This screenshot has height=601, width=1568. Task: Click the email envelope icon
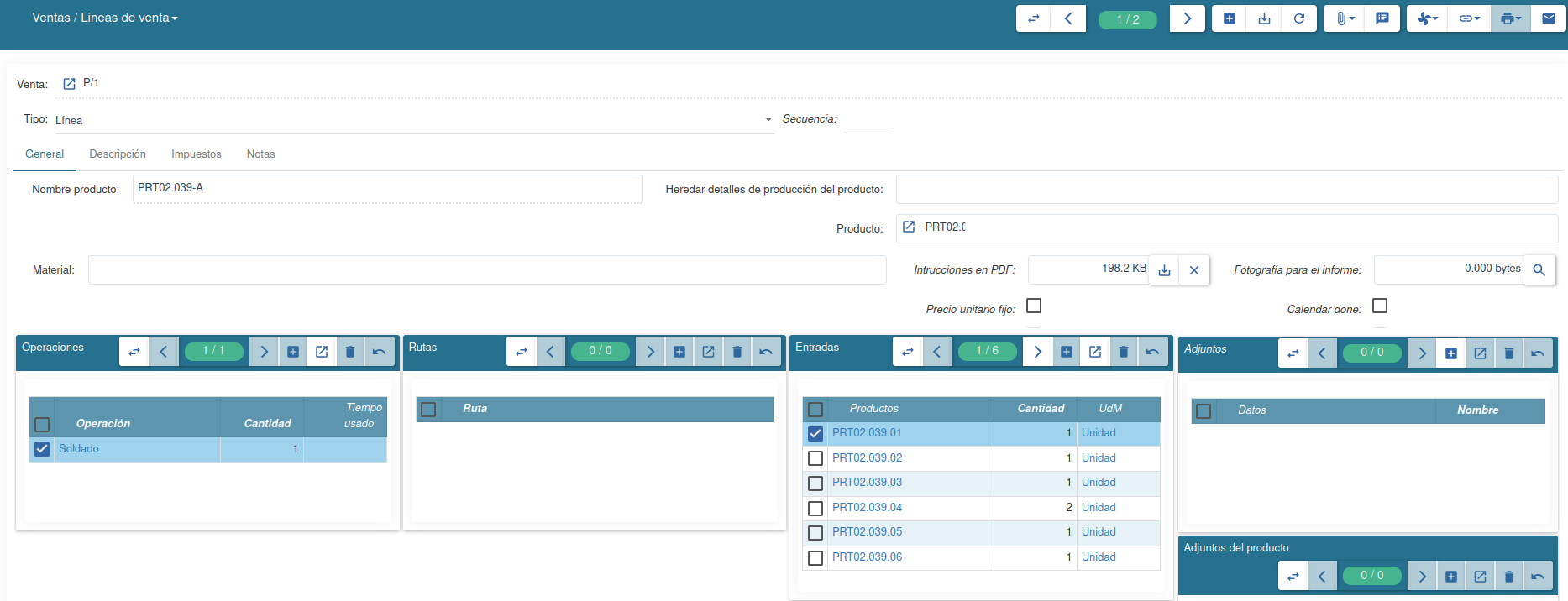pyautogui.click(x=1548, y=18)
